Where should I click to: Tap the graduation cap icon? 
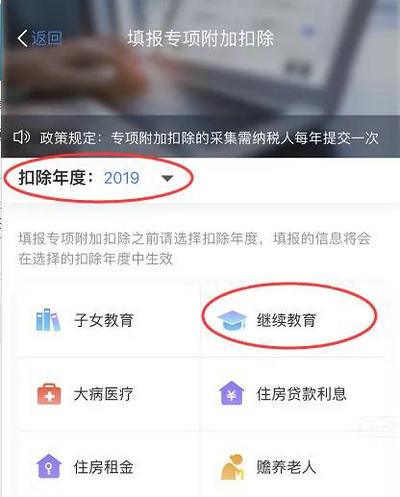pyautogui.click(x=232, y=320)
